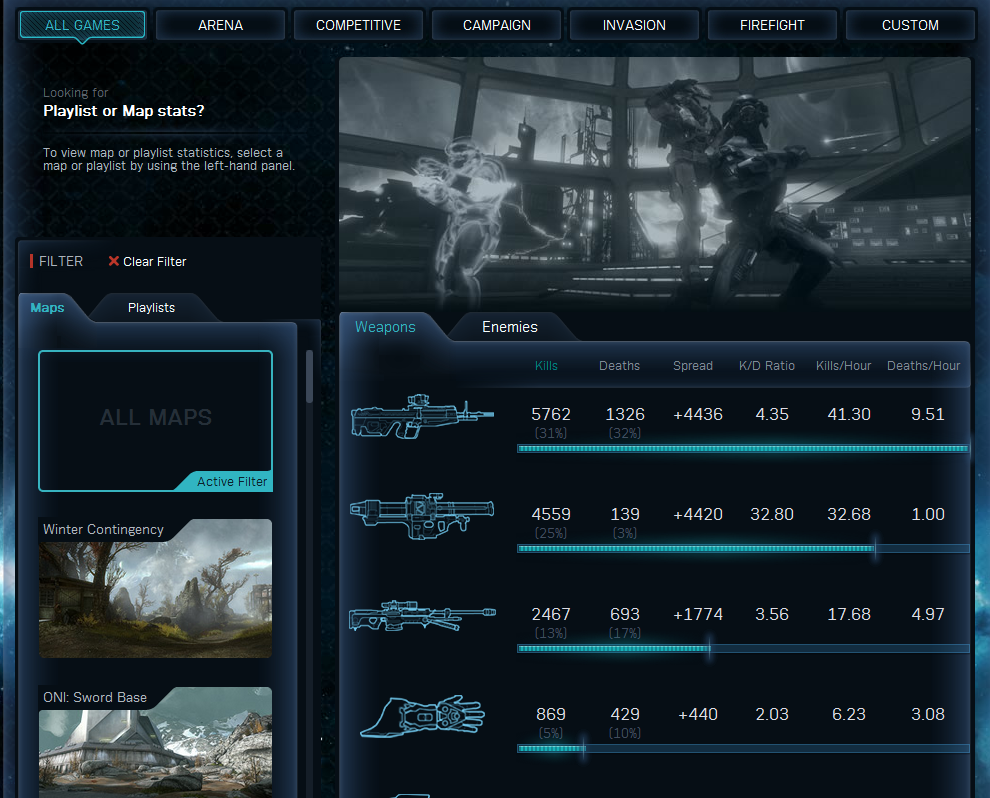The height and width of the screenshot is (798, 990).
Task: Click the 6.23 kills per hour value
Action: pos(849,714)
